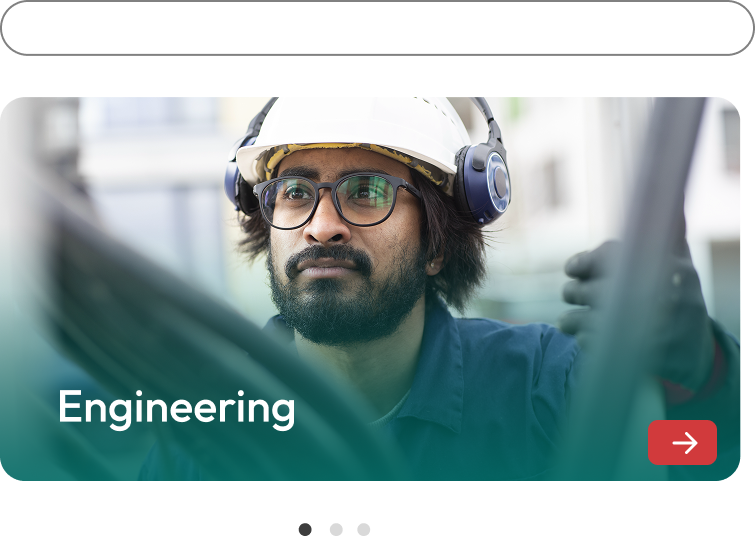Choose the middle grey pagination dot

click(x=336, y=529)
